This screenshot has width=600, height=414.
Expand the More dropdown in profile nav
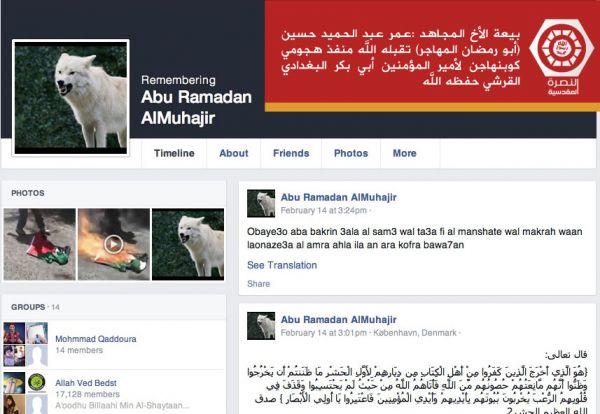pos(404,153)
